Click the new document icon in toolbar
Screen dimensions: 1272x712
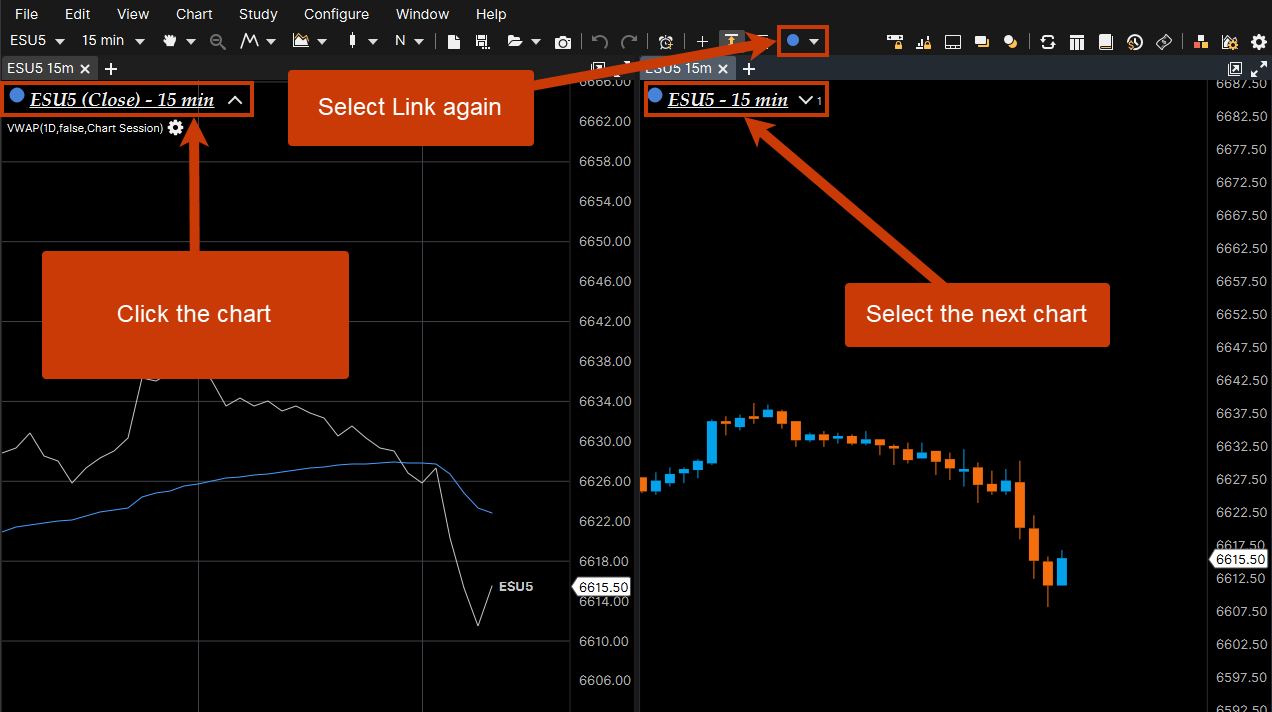[x=454, y=41]
